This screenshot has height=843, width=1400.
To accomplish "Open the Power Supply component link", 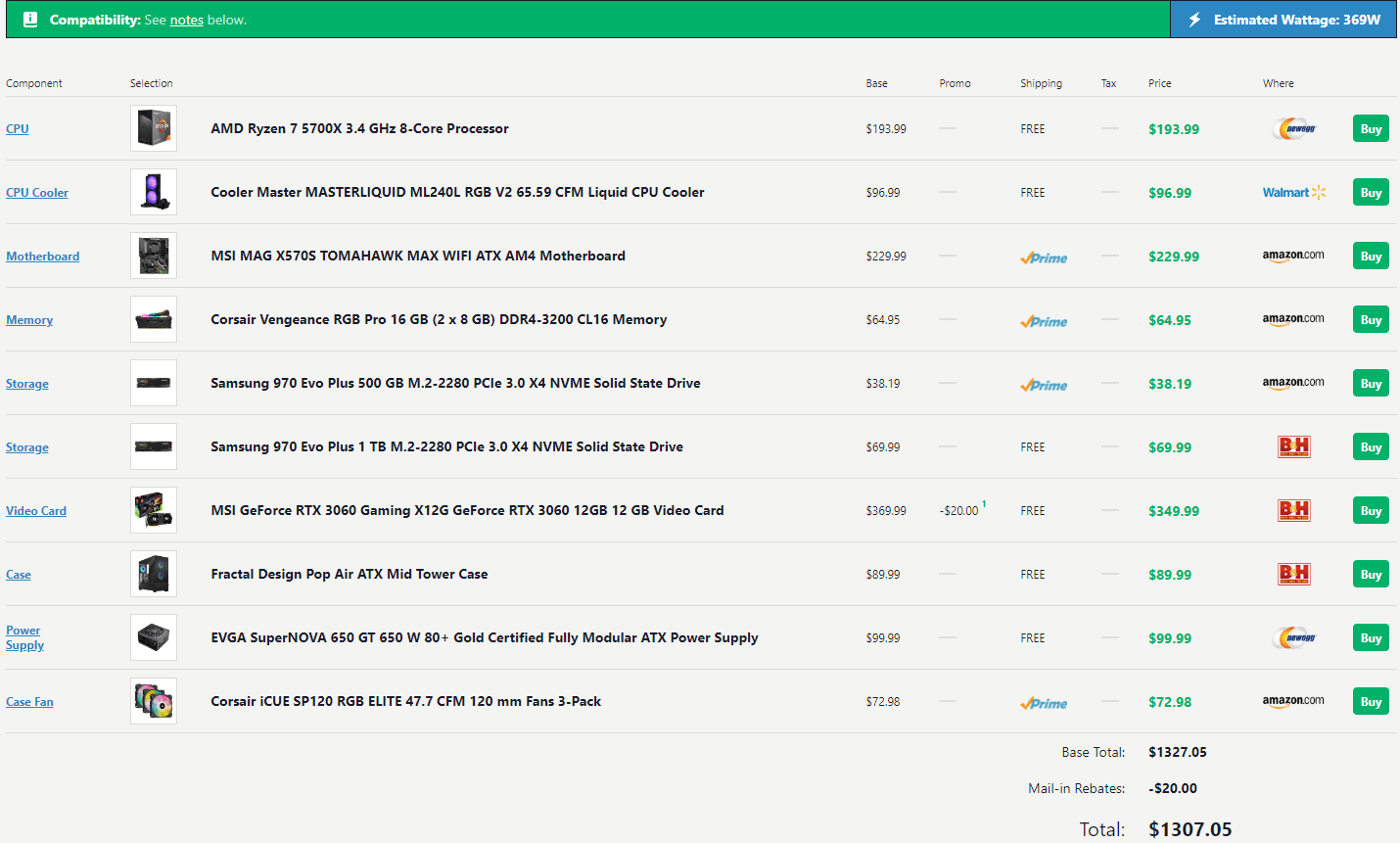I will click(x=24, y=637).
